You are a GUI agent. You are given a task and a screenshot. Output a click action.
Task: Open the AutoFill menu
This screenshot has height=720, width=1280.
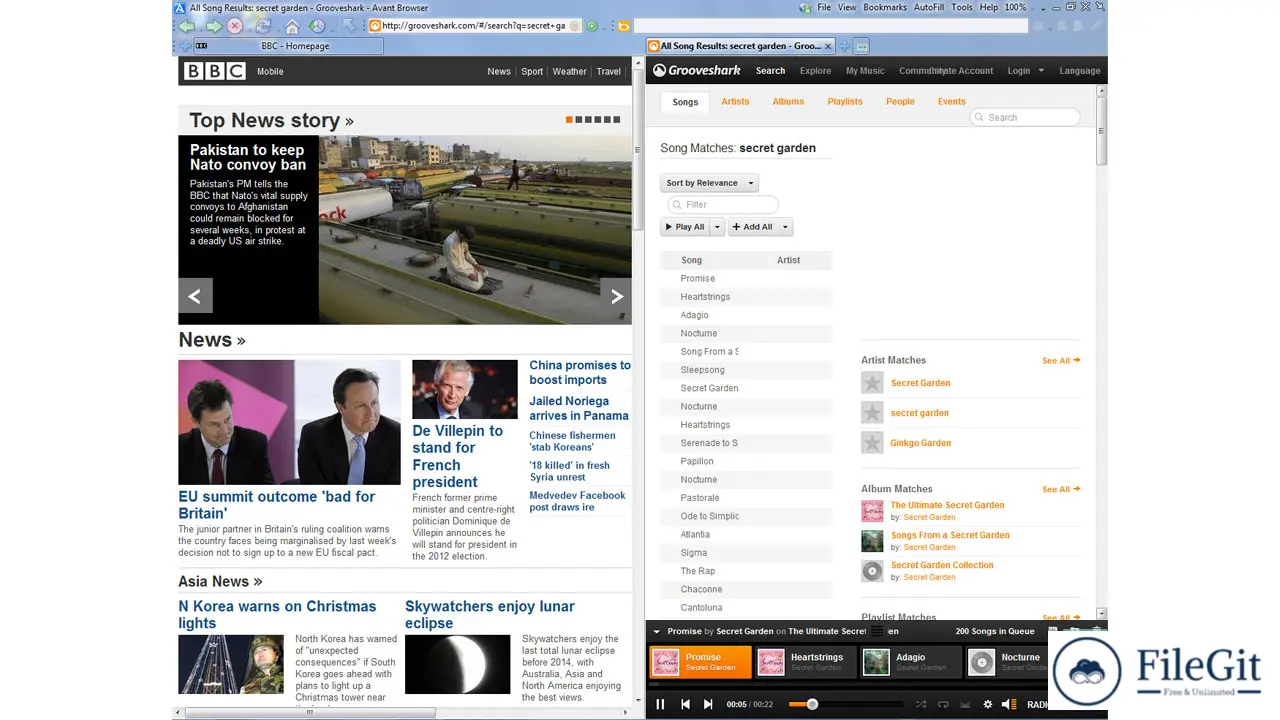pos(929,7)
